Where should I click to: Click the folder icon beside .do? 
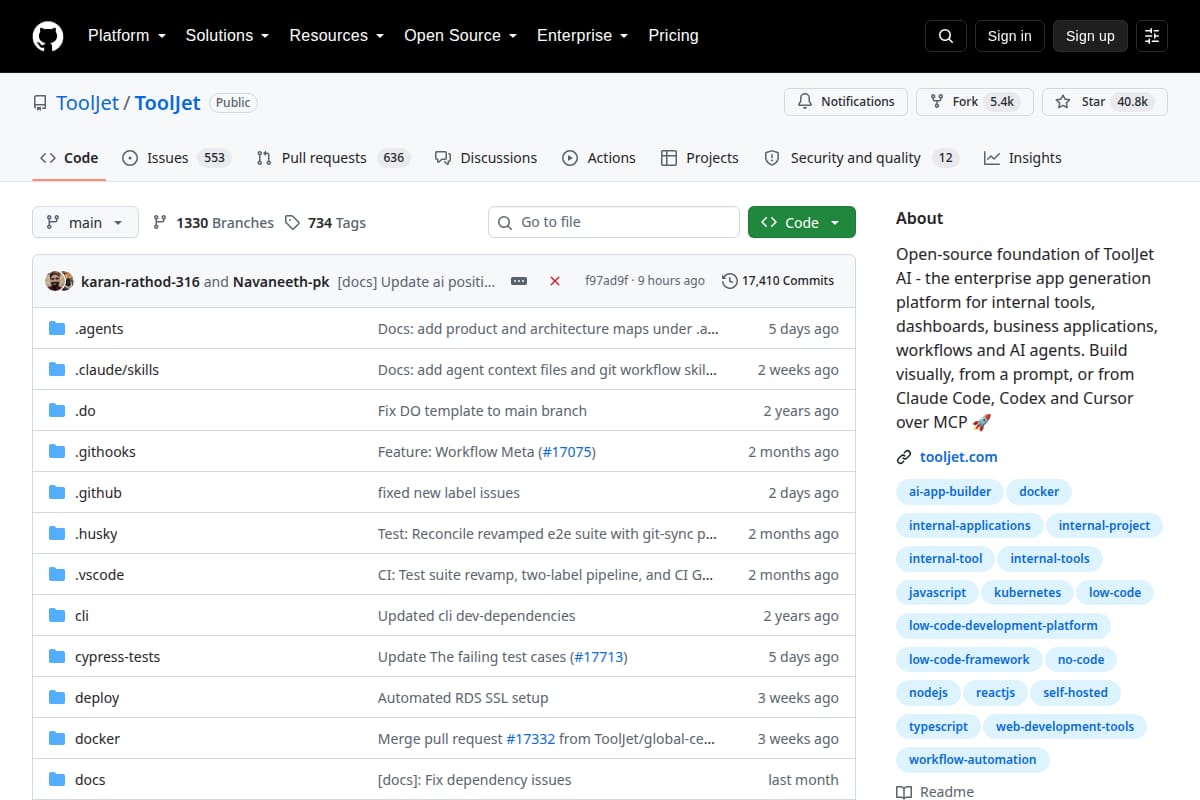(x=57, y=411)
